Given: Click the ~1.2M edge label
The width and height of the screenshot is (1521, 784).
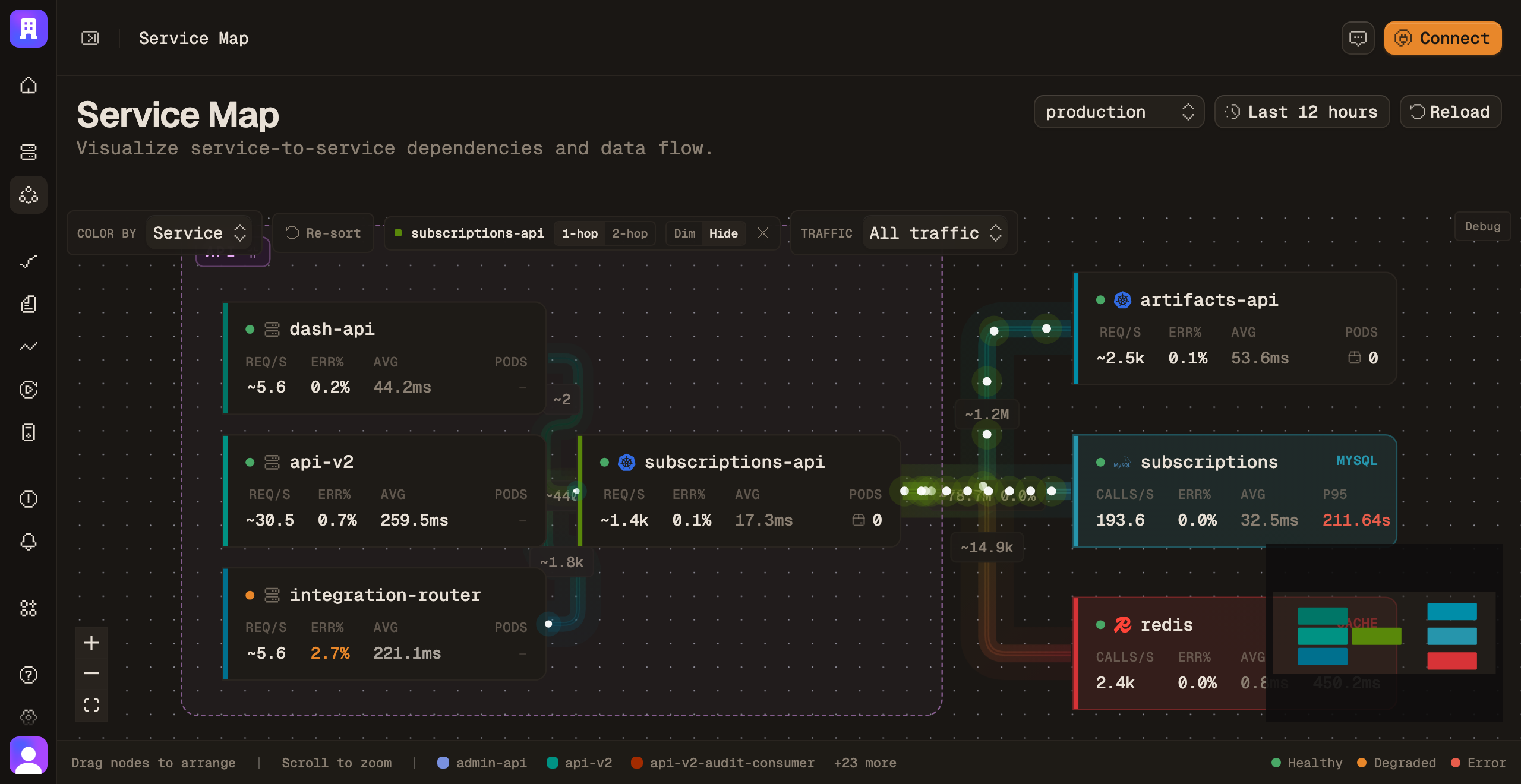Looking at the screenshot, I should click(987, 414).
